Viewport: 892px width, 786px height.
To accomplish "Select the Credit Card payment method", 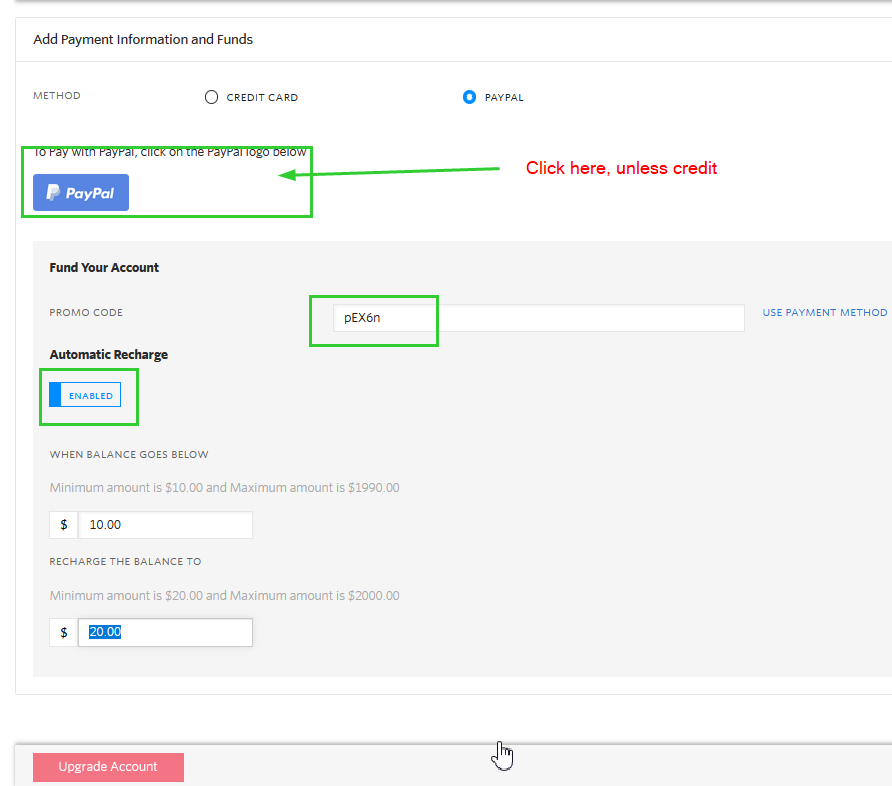I will (211, 97).
